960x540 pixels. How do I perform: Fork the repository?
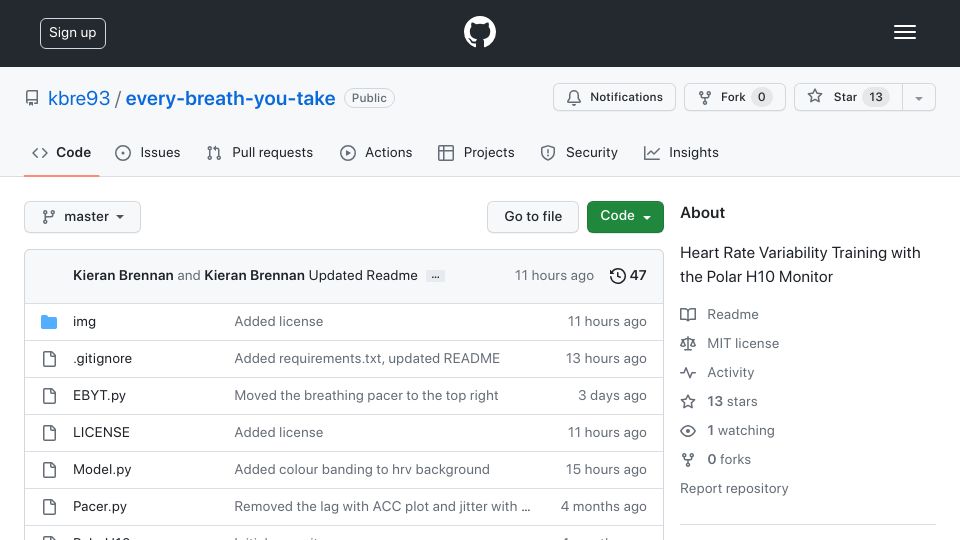[x=734, y=97]
